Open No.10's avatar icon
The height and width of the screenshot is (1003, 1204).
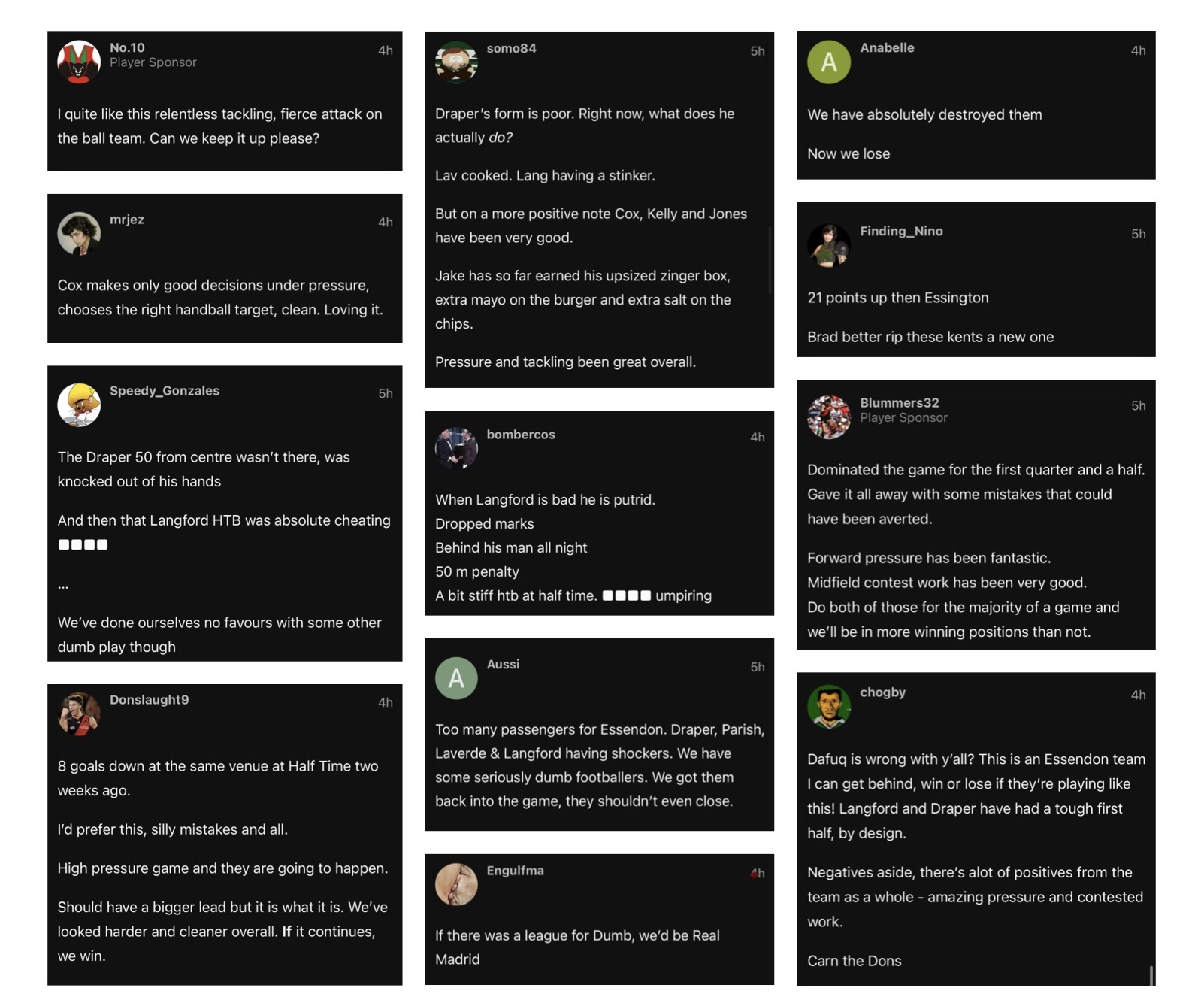click(79, 62)
